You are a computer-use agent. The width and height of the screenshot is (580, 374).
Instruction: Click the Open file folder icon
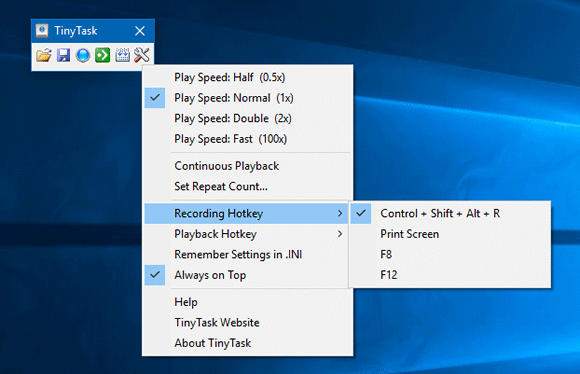pos(44,55)
